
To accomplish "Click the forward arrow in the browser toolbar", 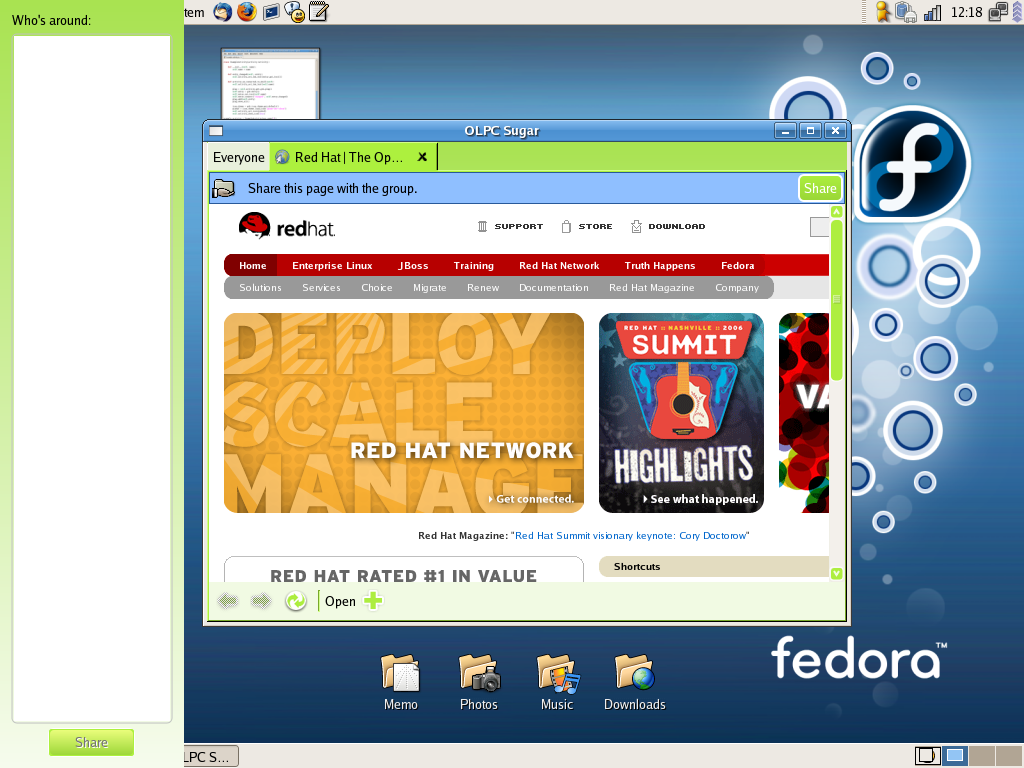I will (x=261, y=601).
